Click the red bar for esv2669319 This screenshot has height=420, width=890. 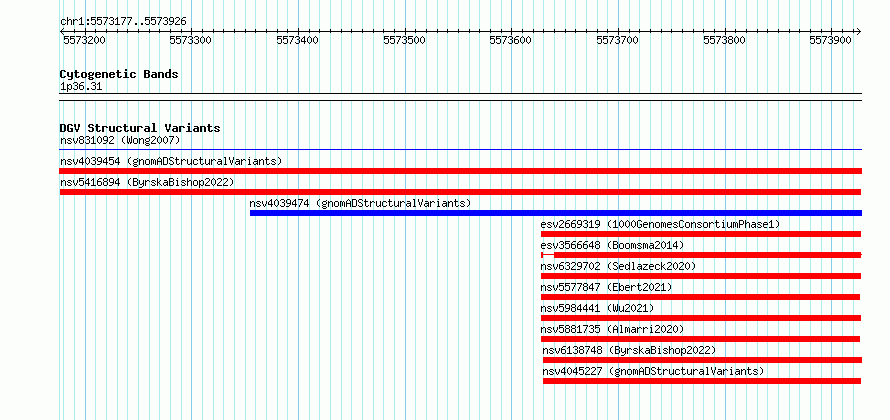coord(701,234)
